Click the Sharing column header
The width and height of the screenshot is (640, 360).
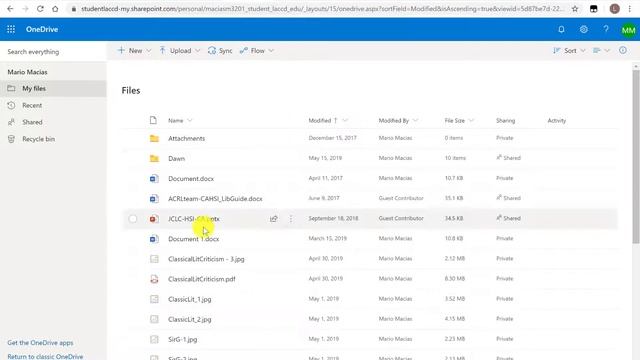pyautogui.click(x=505, y=120)
